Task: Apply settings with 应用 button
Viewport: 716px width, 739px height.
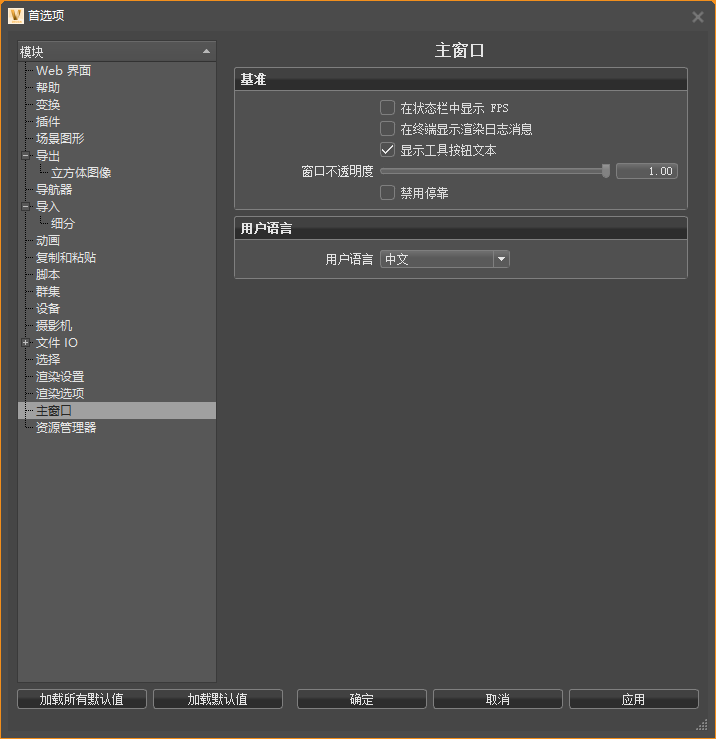Action: (634, 699)
